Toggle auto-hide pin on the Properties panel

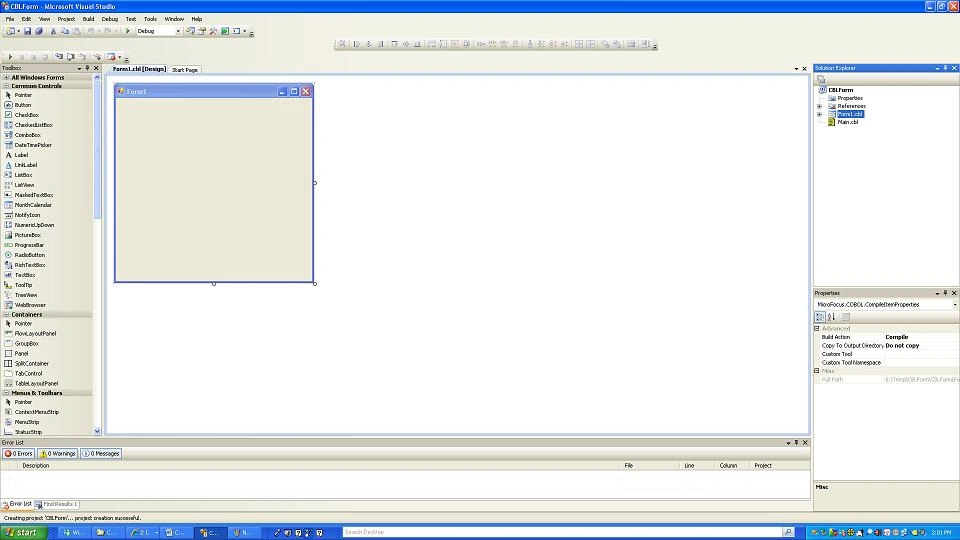coord(945,293)
